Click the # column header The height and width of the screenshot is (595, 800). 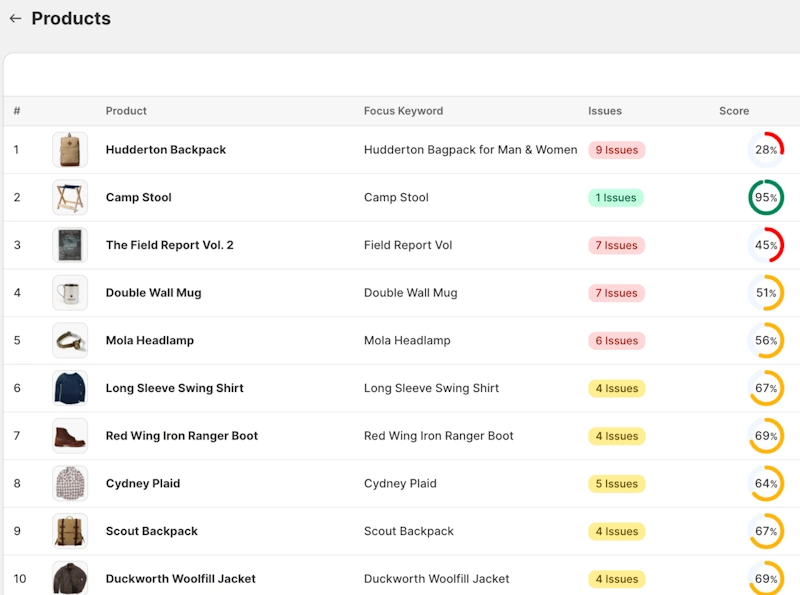point(17,111)
